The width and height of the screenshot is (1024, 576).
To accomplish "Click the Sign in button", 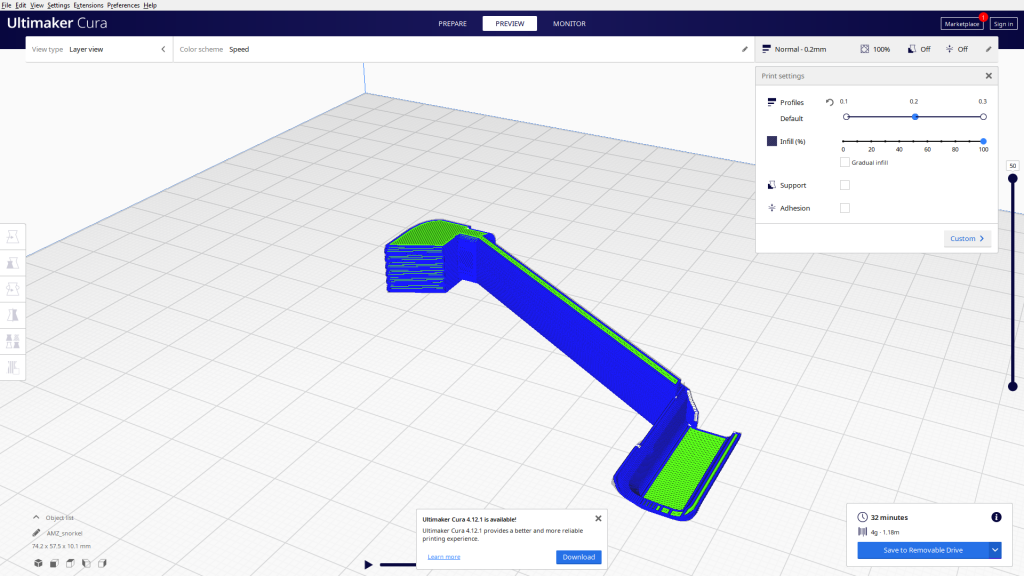I will [1003, 24].
